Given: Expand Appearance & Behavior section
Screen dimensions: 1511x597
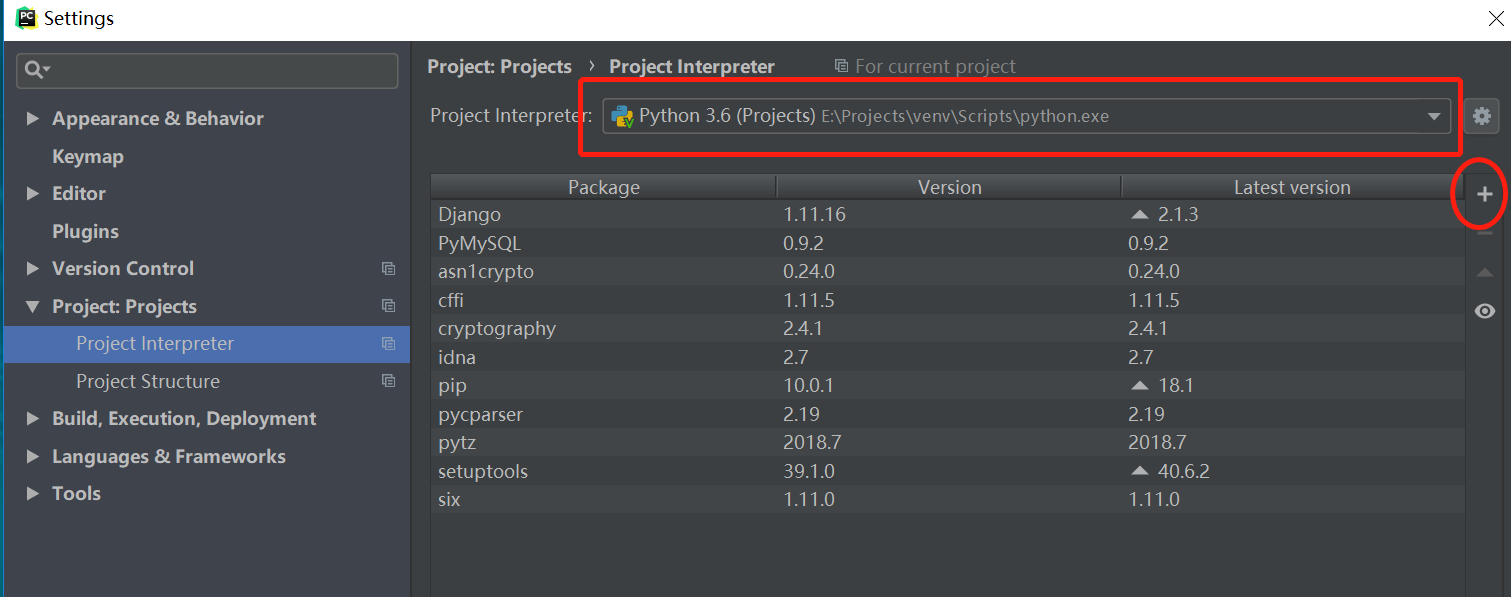Looking at the screenshot, I should [x=33, y=119].
